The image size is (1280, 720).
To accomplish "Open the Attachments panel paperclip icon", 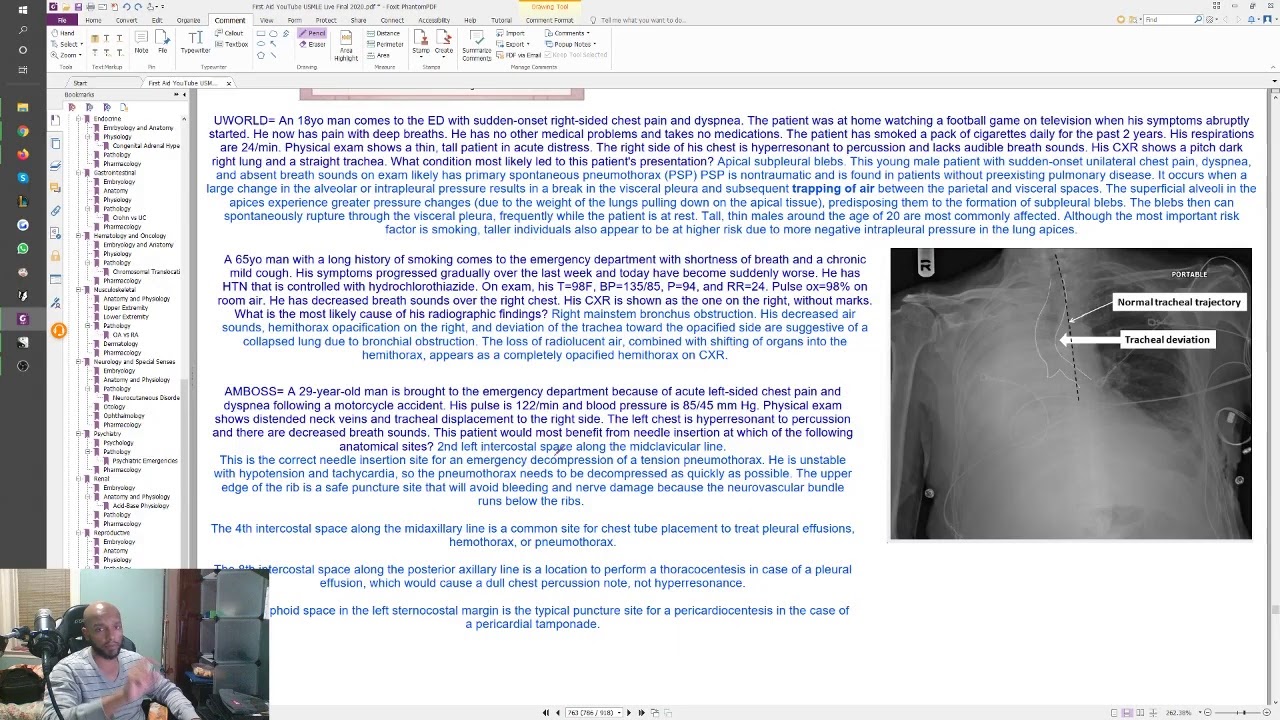I will pos(56,210).
